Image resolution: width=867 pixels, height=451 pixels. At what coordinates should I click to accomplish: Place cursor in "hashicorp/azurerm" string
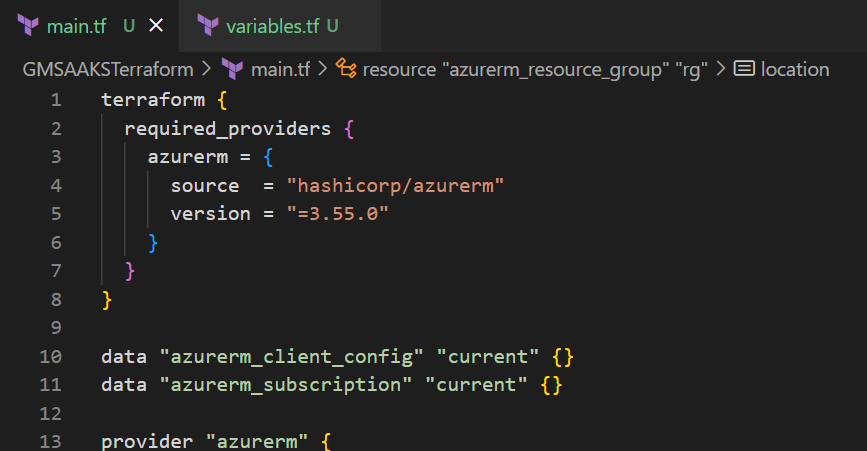coord(394,186)
